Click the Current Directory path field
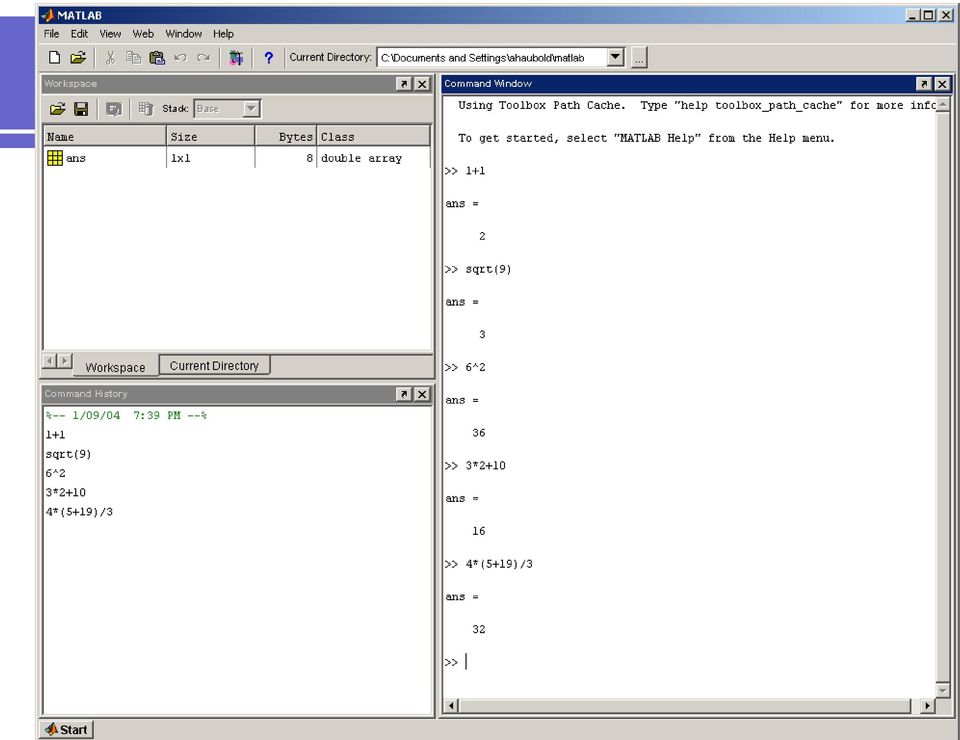 coord(493,58)
